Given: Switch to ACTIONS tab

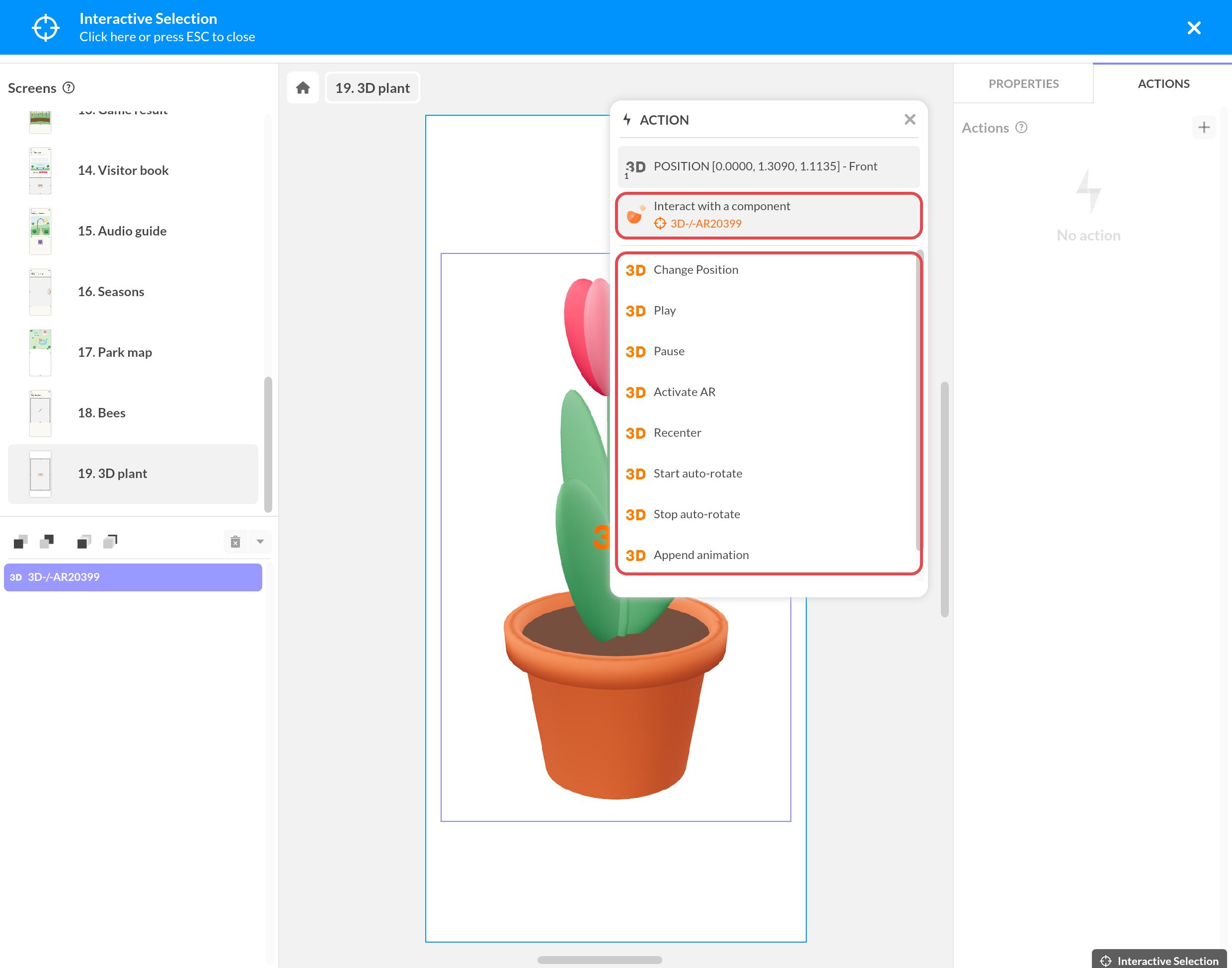Looking at the screenshot, I should pyautogui.click(x=1163, y=84).
